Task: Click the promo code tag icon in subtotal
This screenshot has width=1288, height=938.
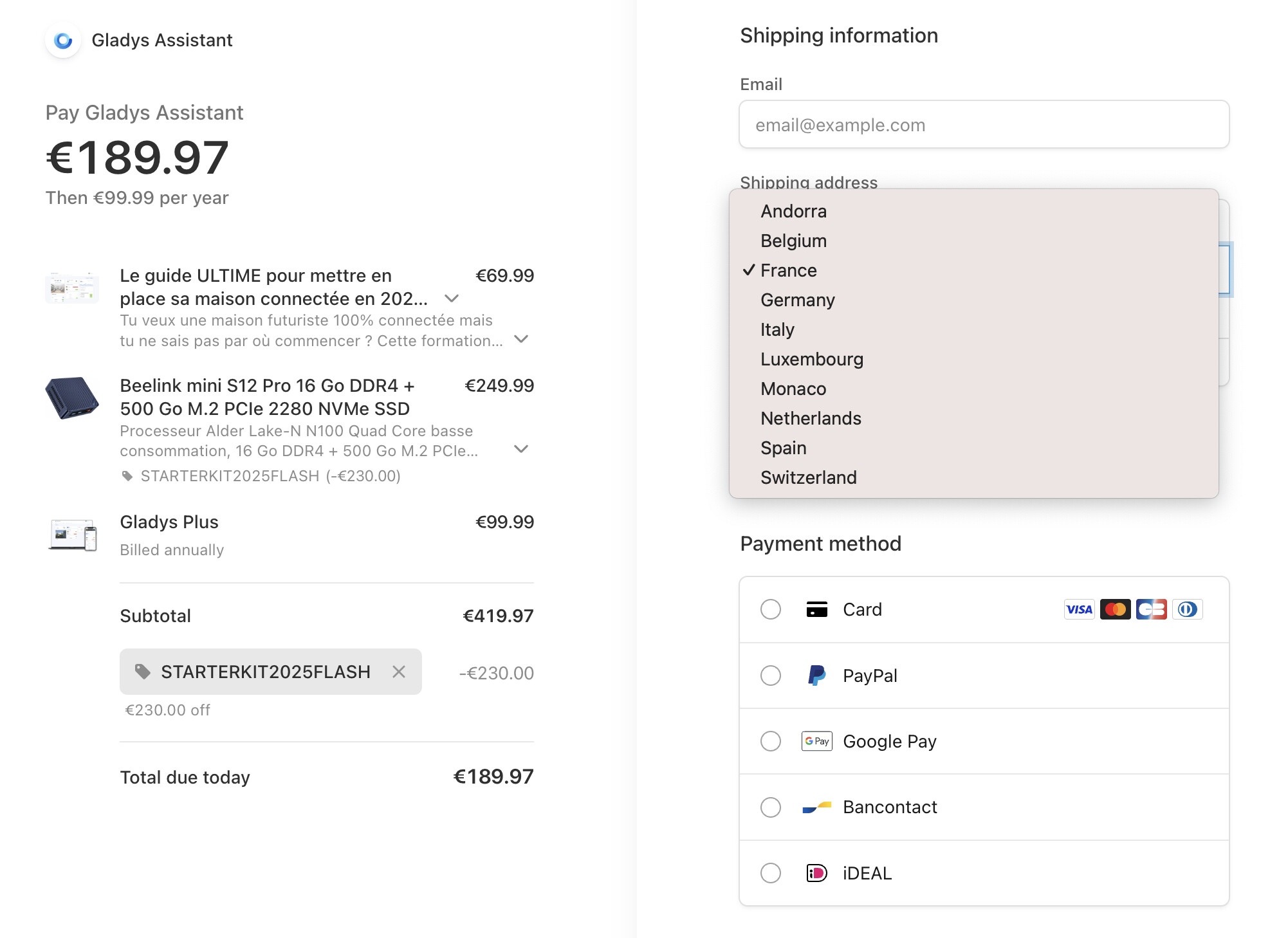Action: point(142,672)
